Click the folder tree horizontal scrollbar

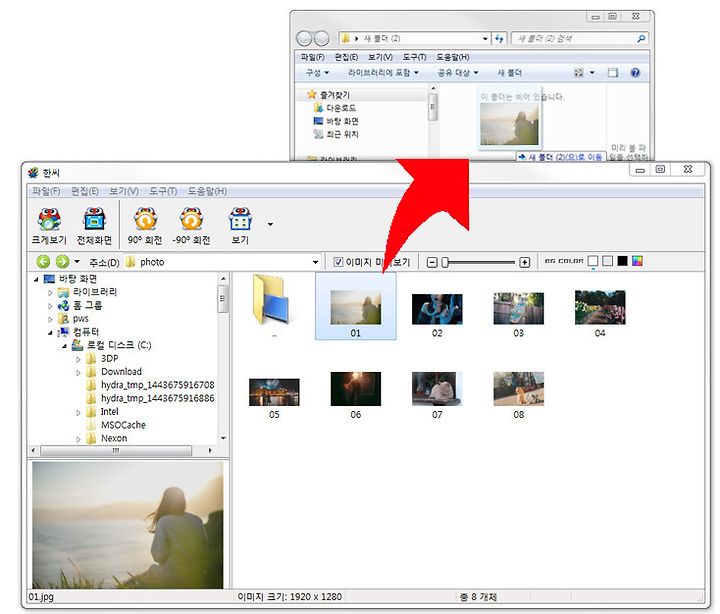pyautogui.click(x=116, y=451)
